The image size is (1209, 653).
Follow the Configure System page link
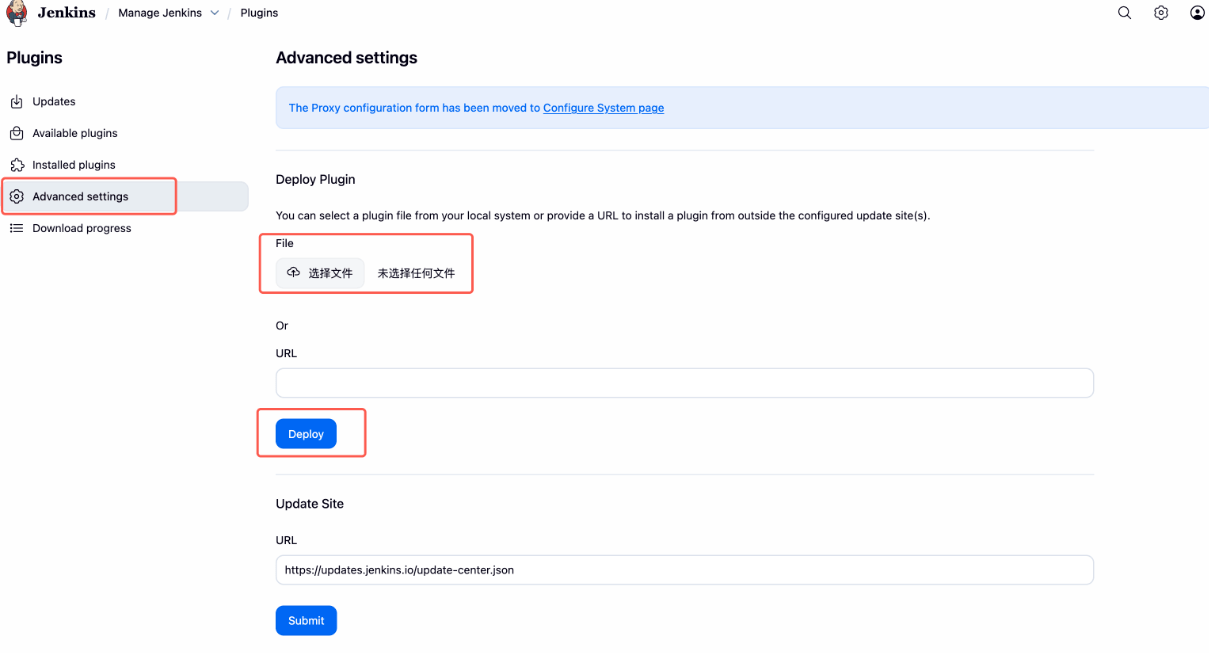coord(603,108)
